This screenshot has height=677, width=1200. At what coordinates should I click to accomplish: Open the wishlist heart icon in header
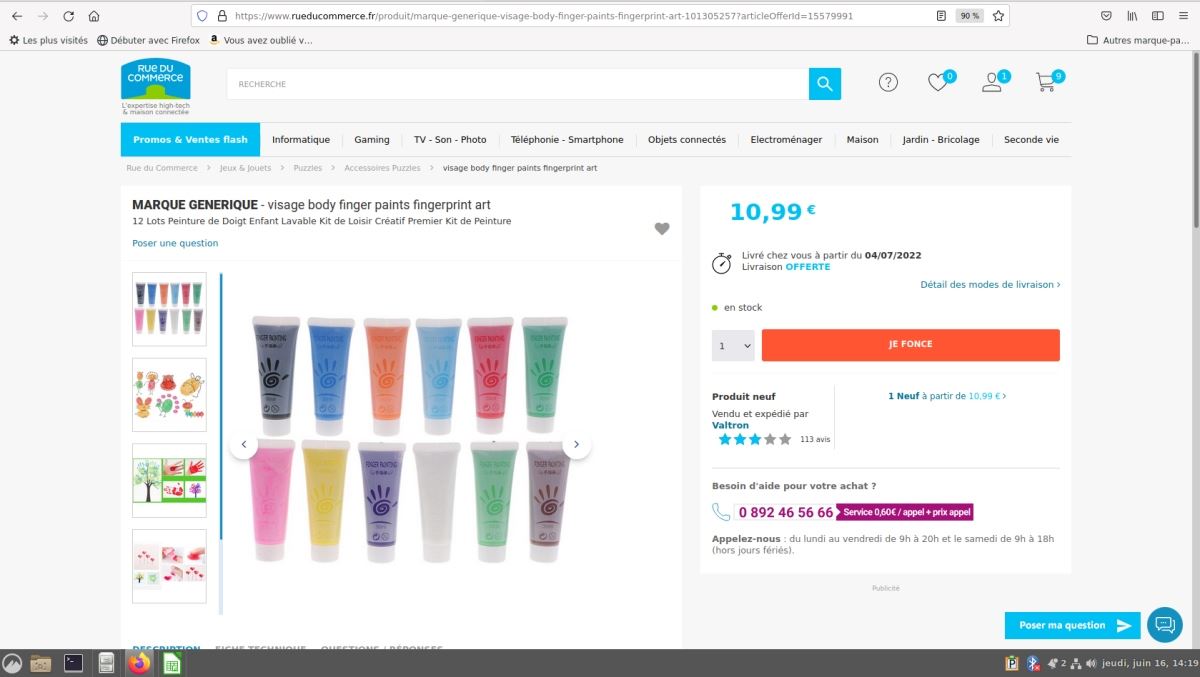tap(938, 83)
